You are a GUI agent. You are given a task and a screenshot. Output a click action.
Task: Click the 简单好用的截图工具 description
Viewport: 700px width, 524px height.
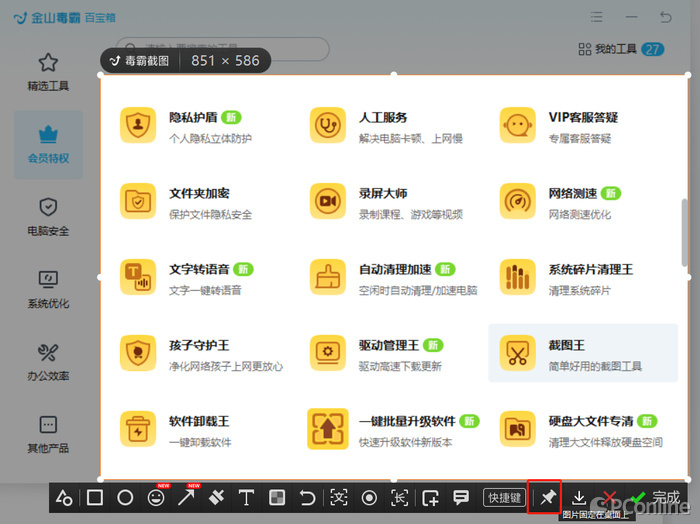click(x=595, y=366)
